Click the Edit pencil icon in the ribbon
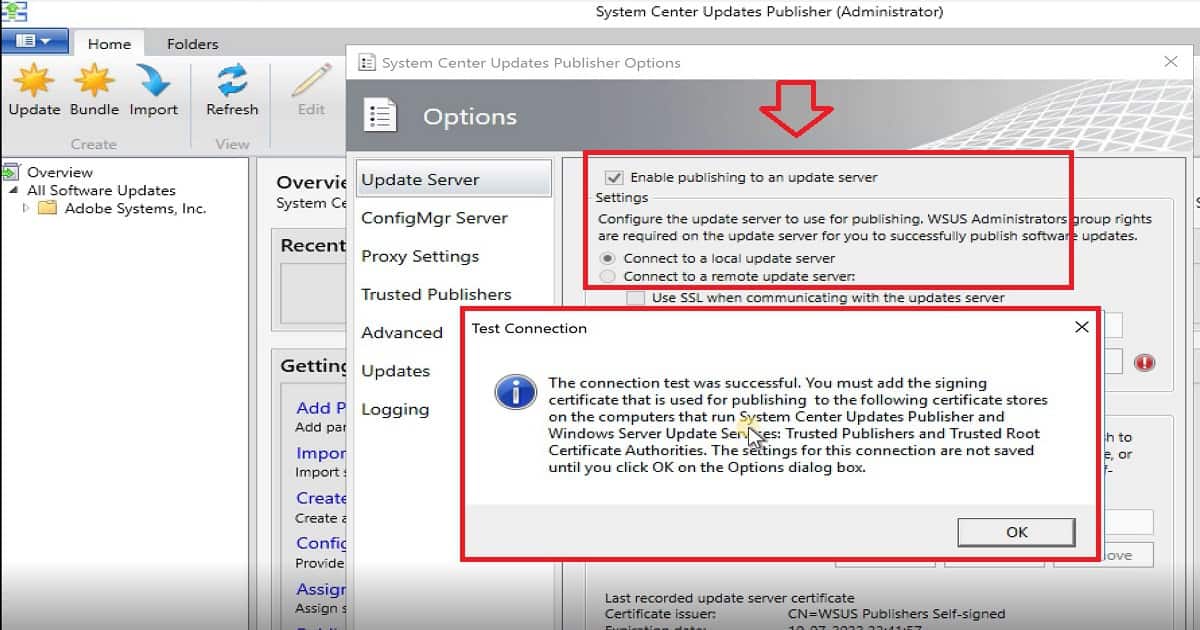This screenshot has height=630, width=1200. [311, 80]
